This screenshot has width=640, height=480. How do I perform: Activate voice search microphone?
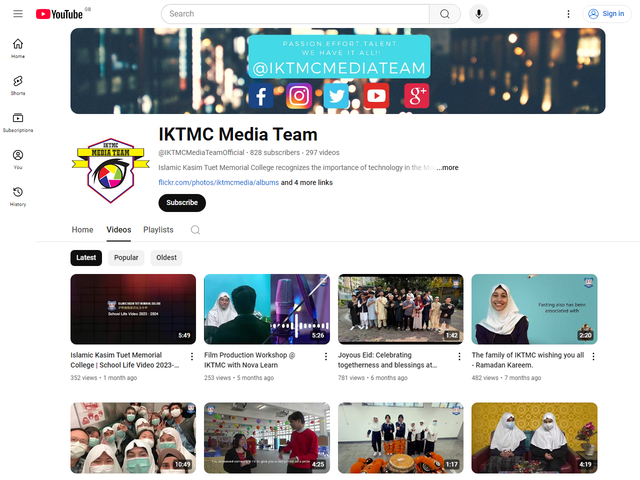(x=479, y=14)
